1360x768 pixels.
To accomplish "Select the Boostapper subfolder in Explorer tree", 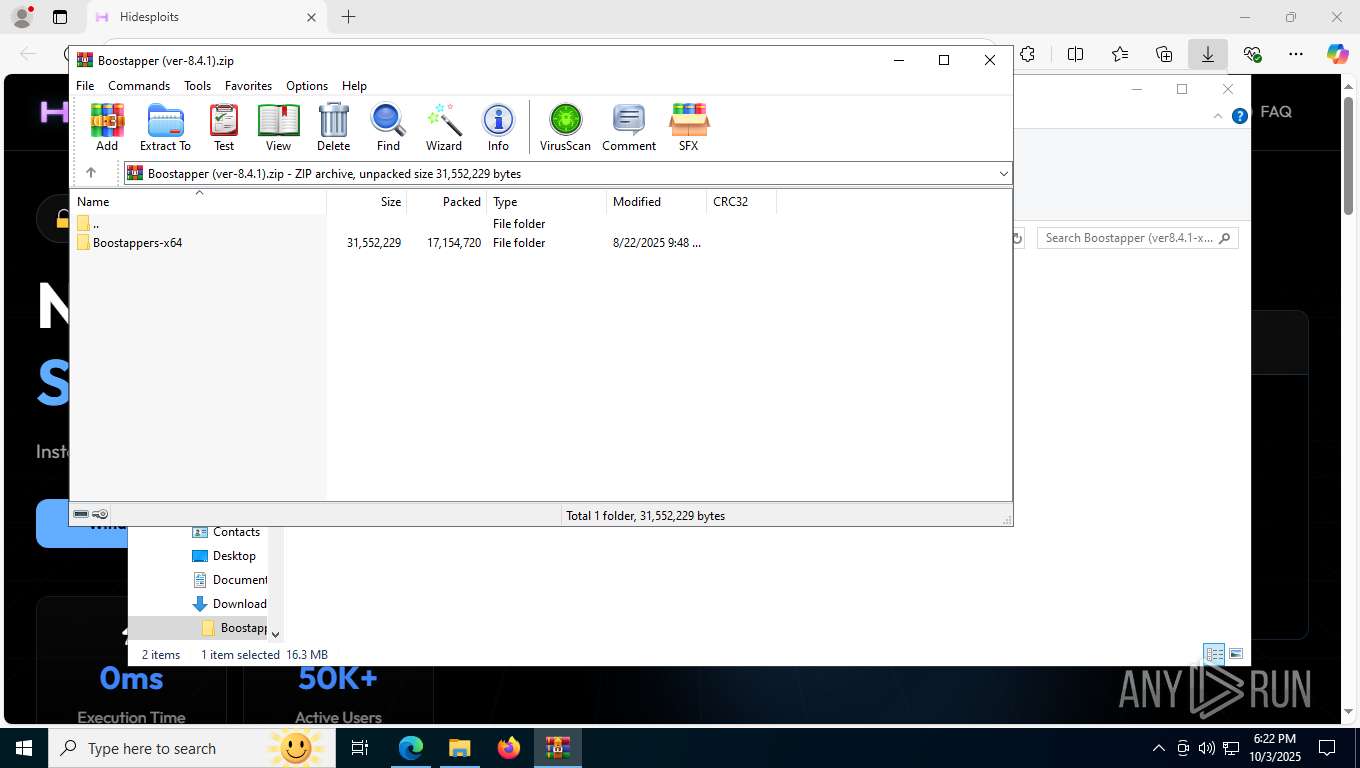I will 235,628.
